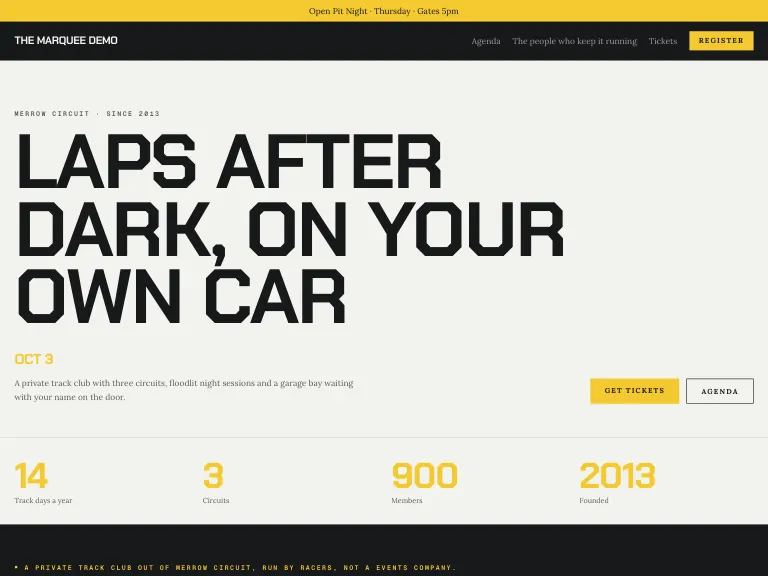Click the 'Members' stat label

click(407, 500)
